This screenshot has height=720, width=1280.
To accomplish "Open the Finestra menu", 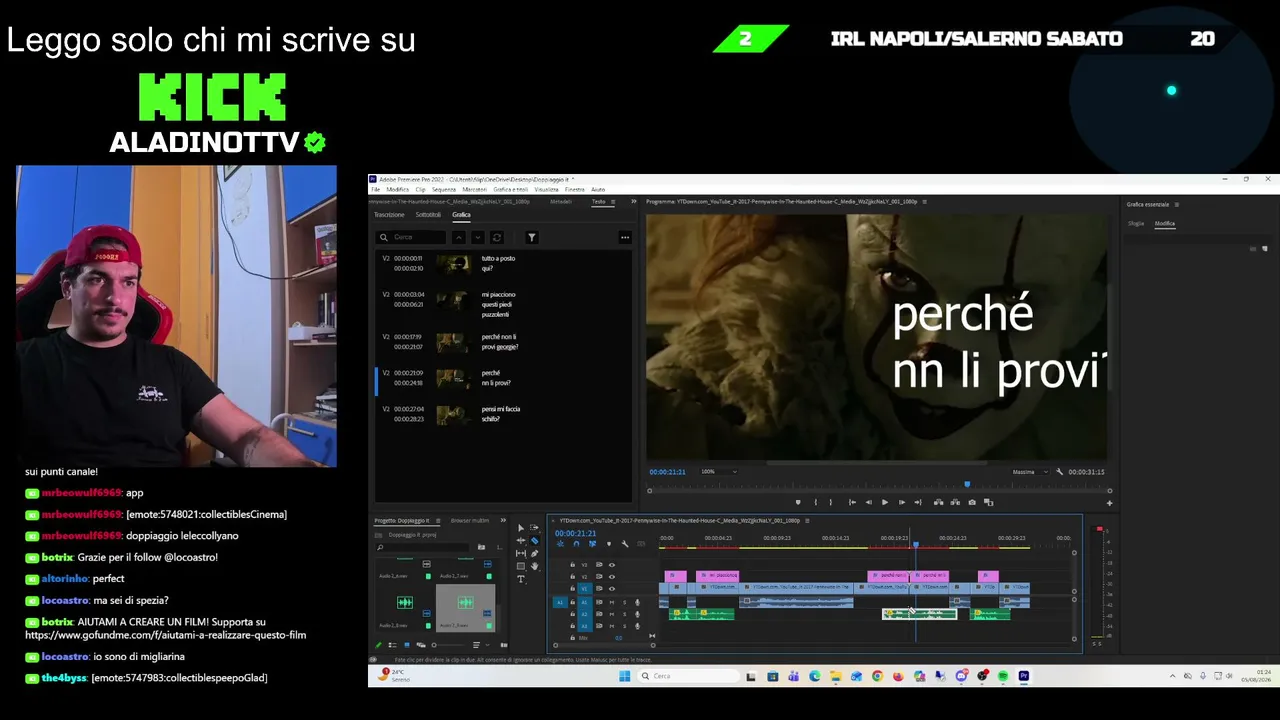I will [575, 189].
